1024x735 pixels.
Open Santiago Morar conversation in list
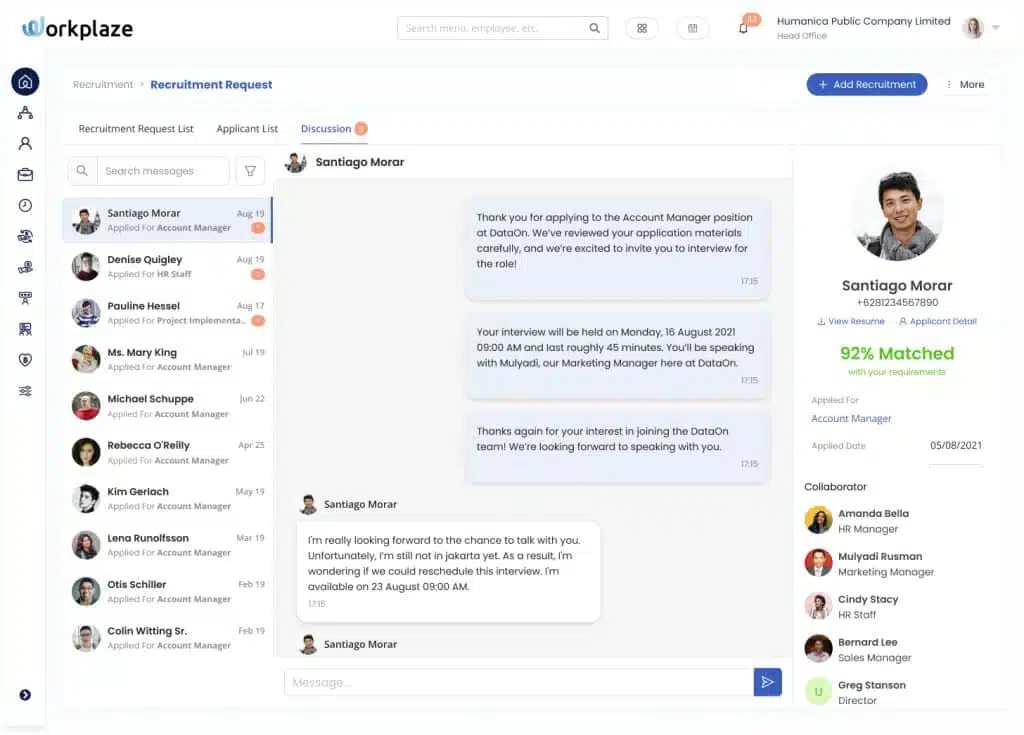[167, 220]
